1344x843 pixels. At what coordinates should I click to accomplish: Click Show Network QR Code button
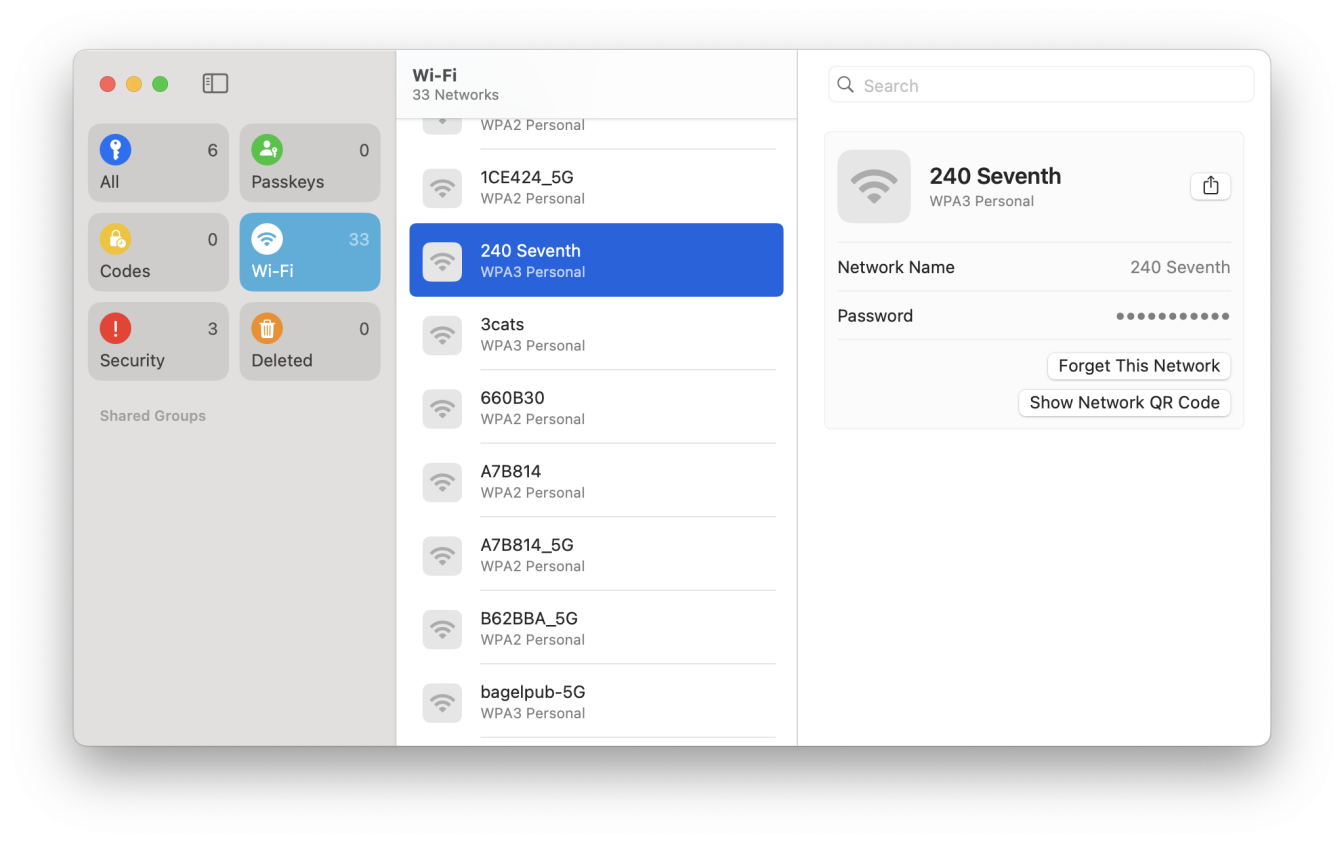click(1125, 403)
